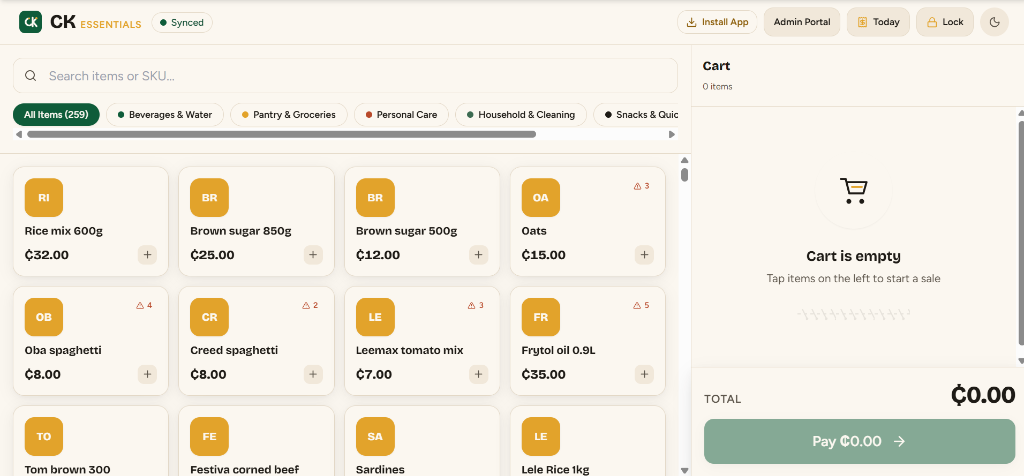Select the All Items (259) filter
Viewport: 1024px width, 476px height.
[56, 114]
